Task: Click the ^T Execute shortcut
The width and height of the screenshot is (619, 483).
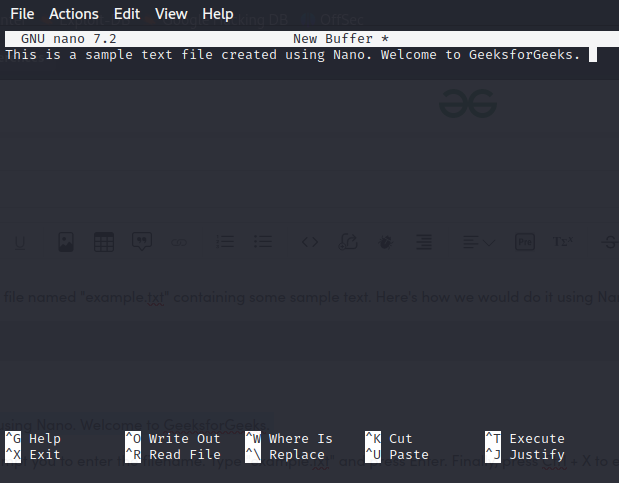Action: click(x=525, y=439)
